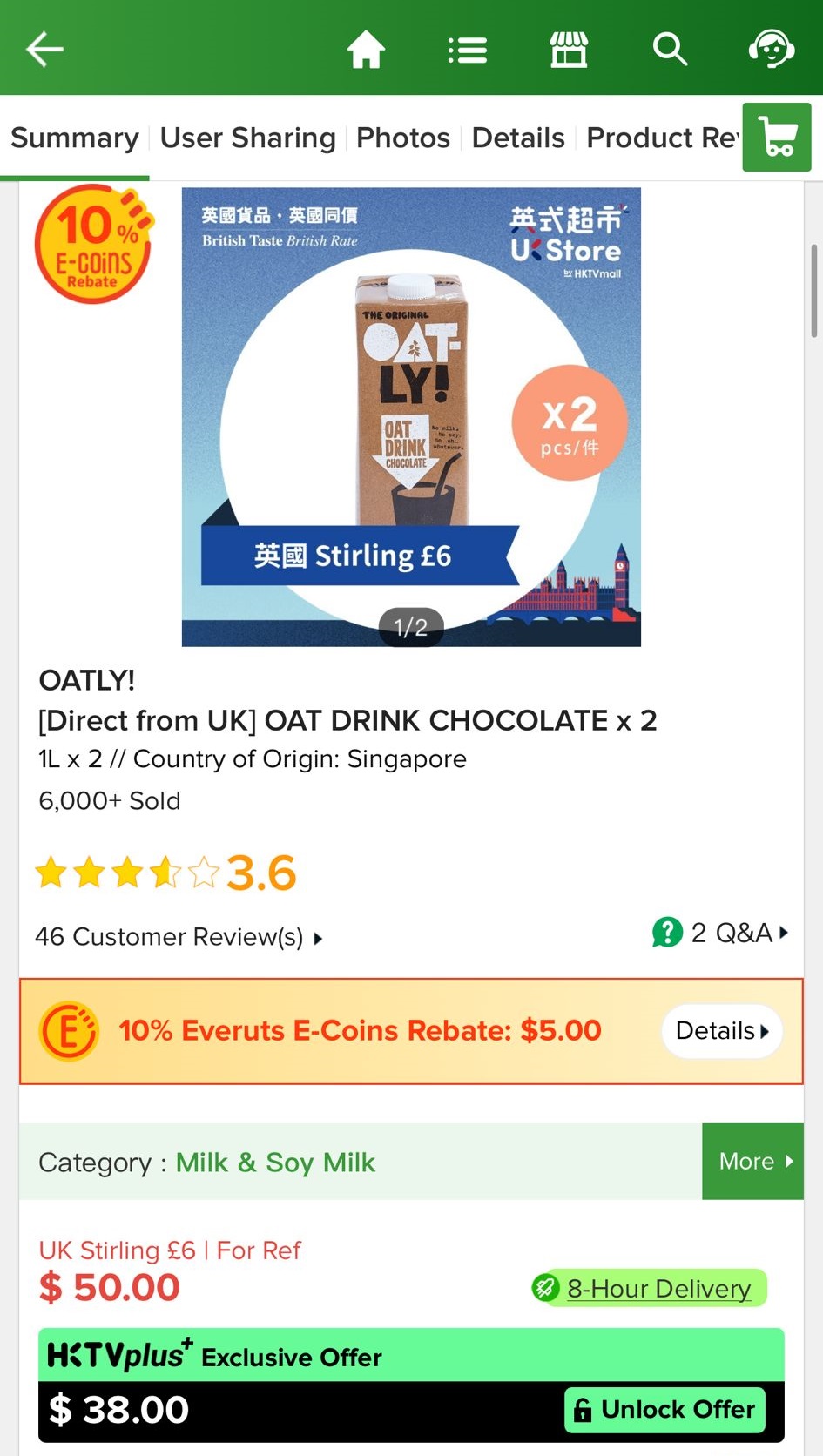
Task: Tap the Oatly product image
Action: point(411,416)
